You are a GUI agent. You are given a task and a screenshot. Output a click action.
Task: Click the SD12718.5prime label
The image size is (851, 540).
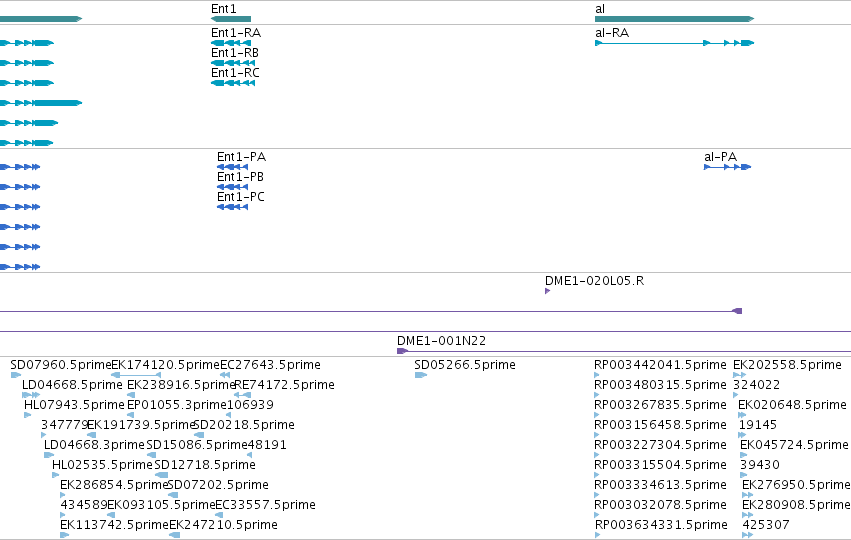pos(205,465)
